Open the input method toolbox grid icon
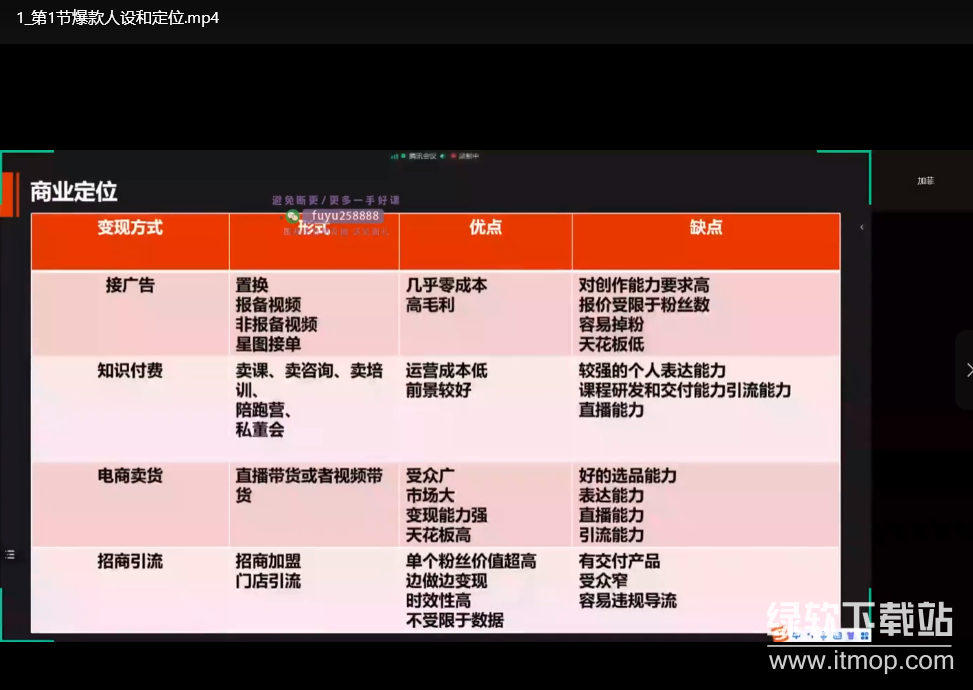The width and height of the screenshot is (973, 690). 864,636
